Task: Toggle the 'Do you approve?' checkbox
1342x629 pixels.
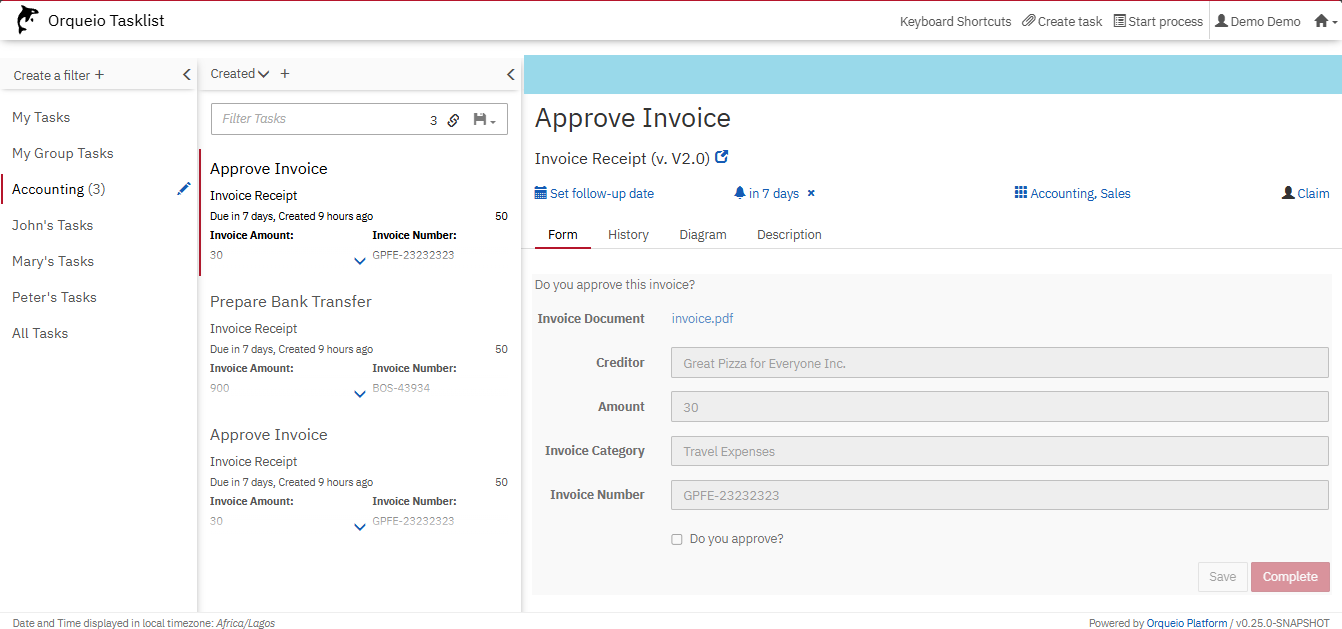Action: pyautogui.click(x=677, y=539)
